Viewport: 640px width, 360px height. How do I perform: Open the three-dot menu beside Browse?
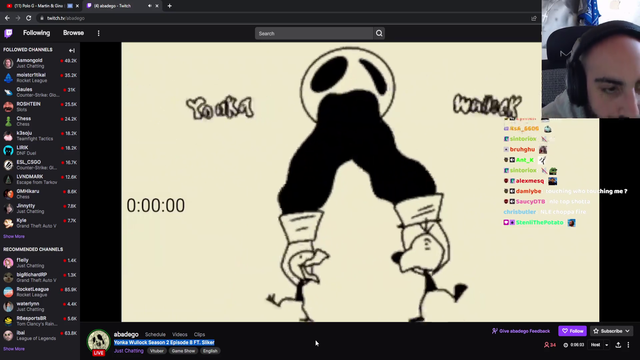click(x=98, y=33)
